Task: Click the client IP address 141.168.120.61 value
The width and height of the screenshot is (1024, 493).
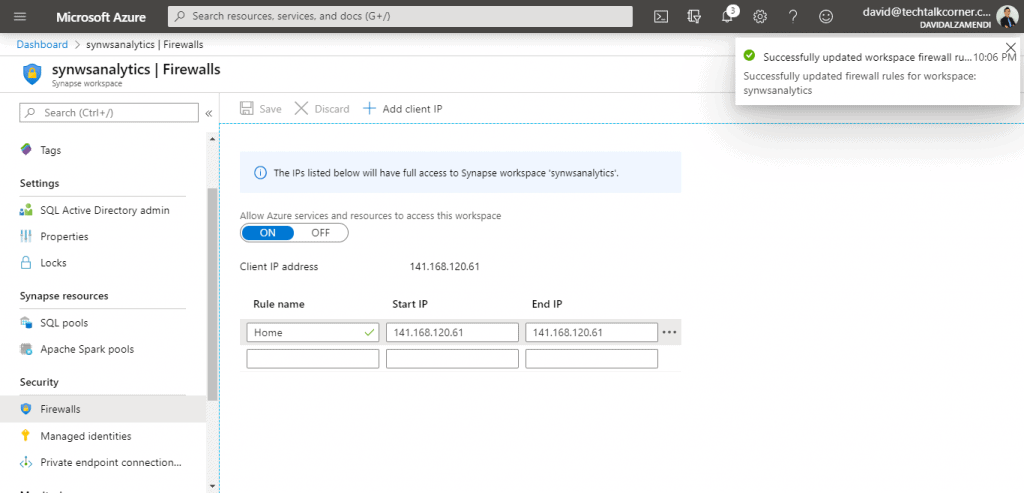Action: (x=445, y=266)
